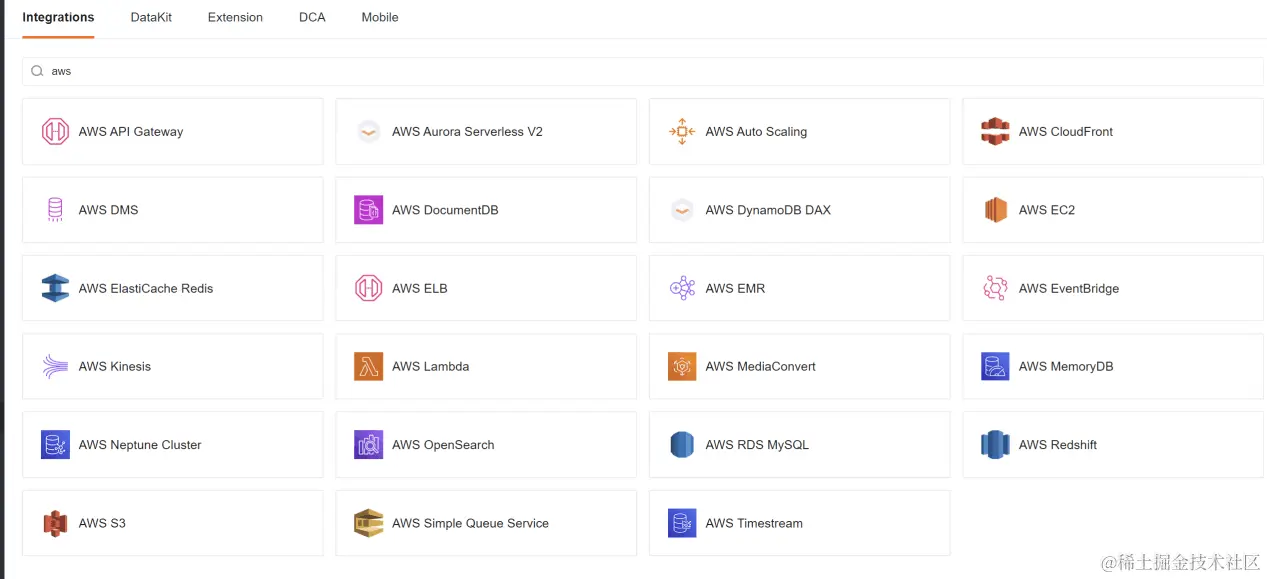
Task: Open the 'AWS ElastiCache Redis' label
Action: point(146,288)
